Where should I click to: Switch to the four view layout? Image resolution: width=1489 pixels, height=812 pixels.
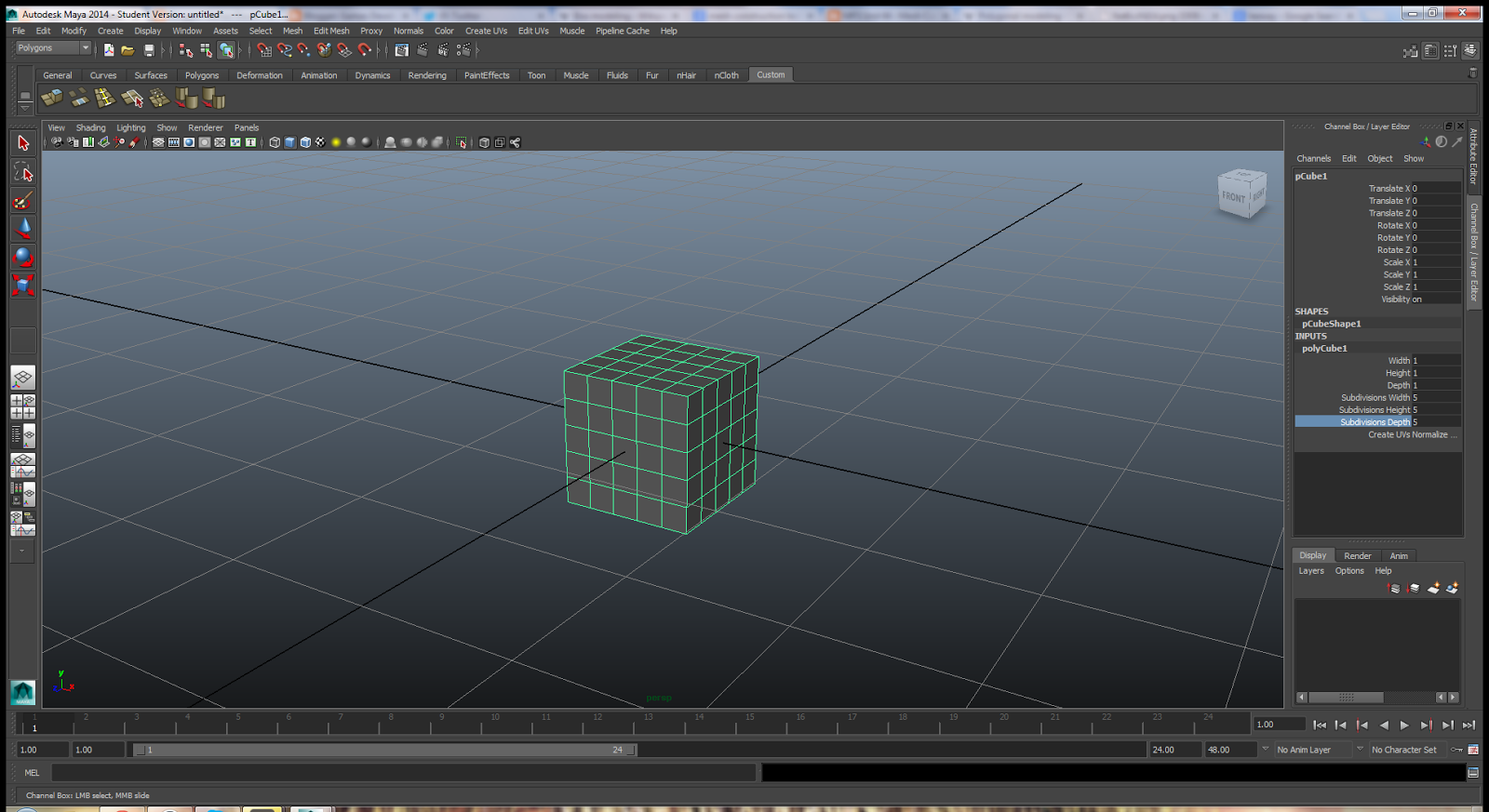[23, 406]
